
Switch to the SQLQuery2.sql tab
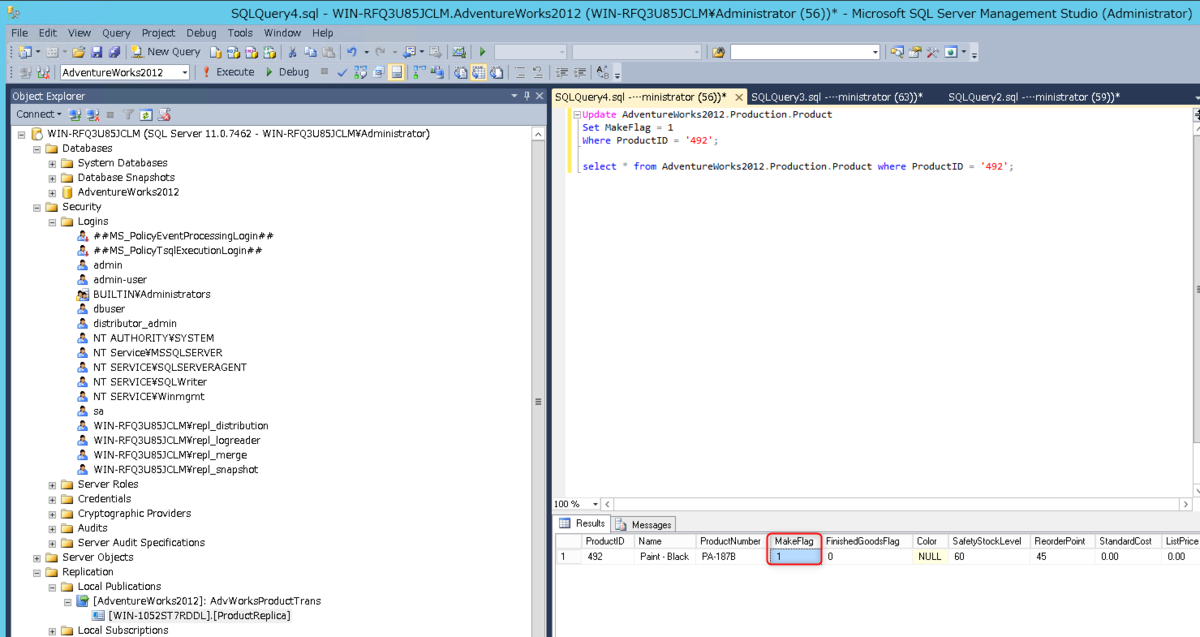coord(1033,97)
